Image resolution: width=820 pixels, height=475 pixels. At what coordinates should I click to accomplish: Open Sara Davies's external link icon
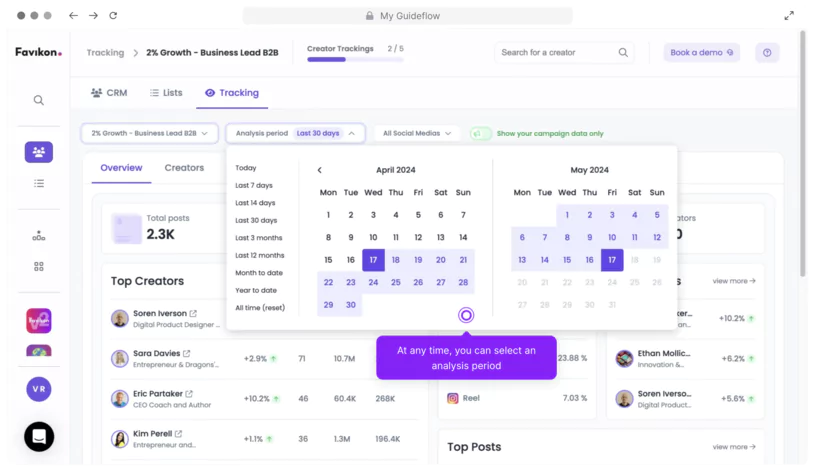pyautogui.click(x=187, y=354)
